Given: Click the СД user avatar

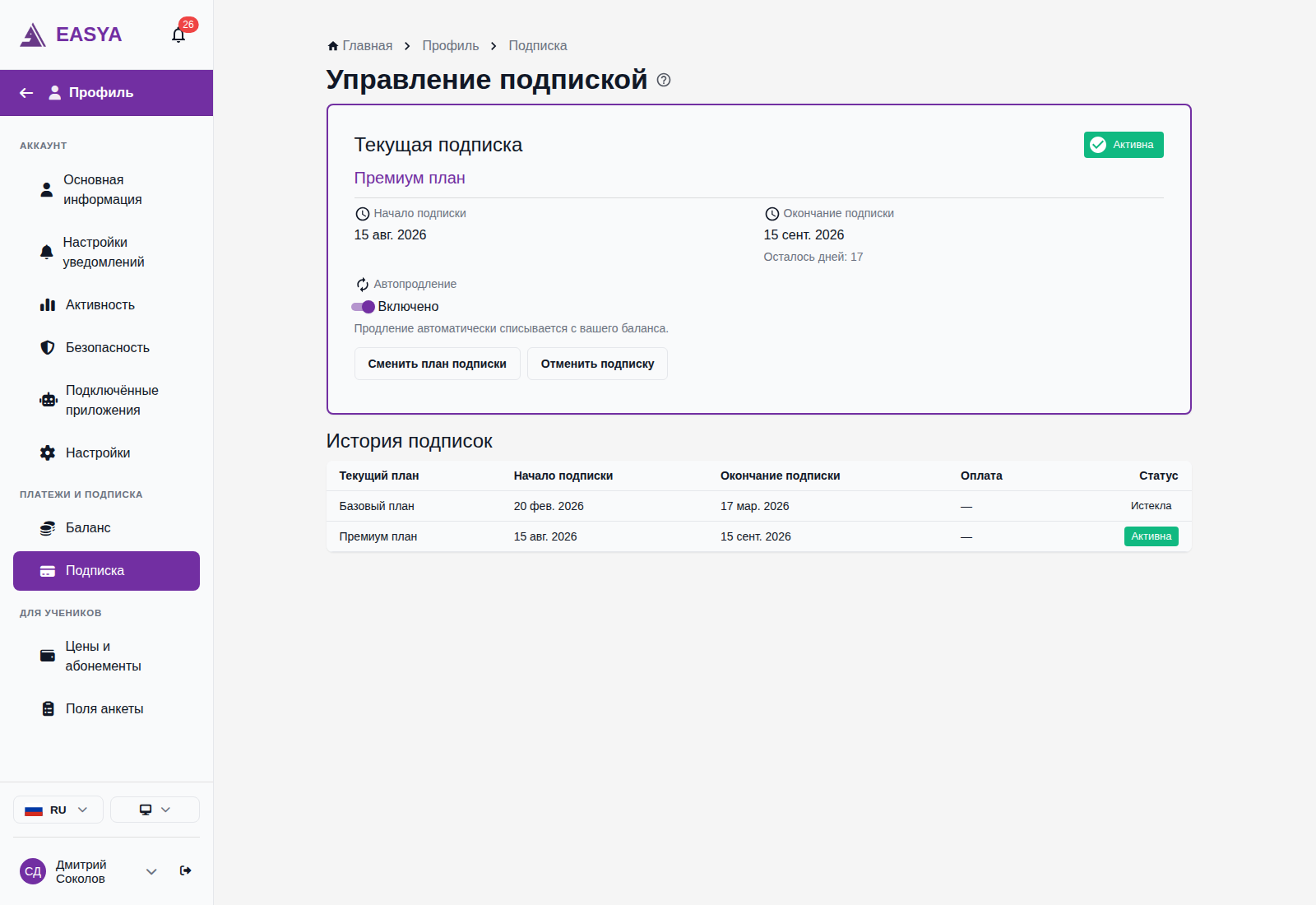Looking at the screenshot, I should click(33, 871).
